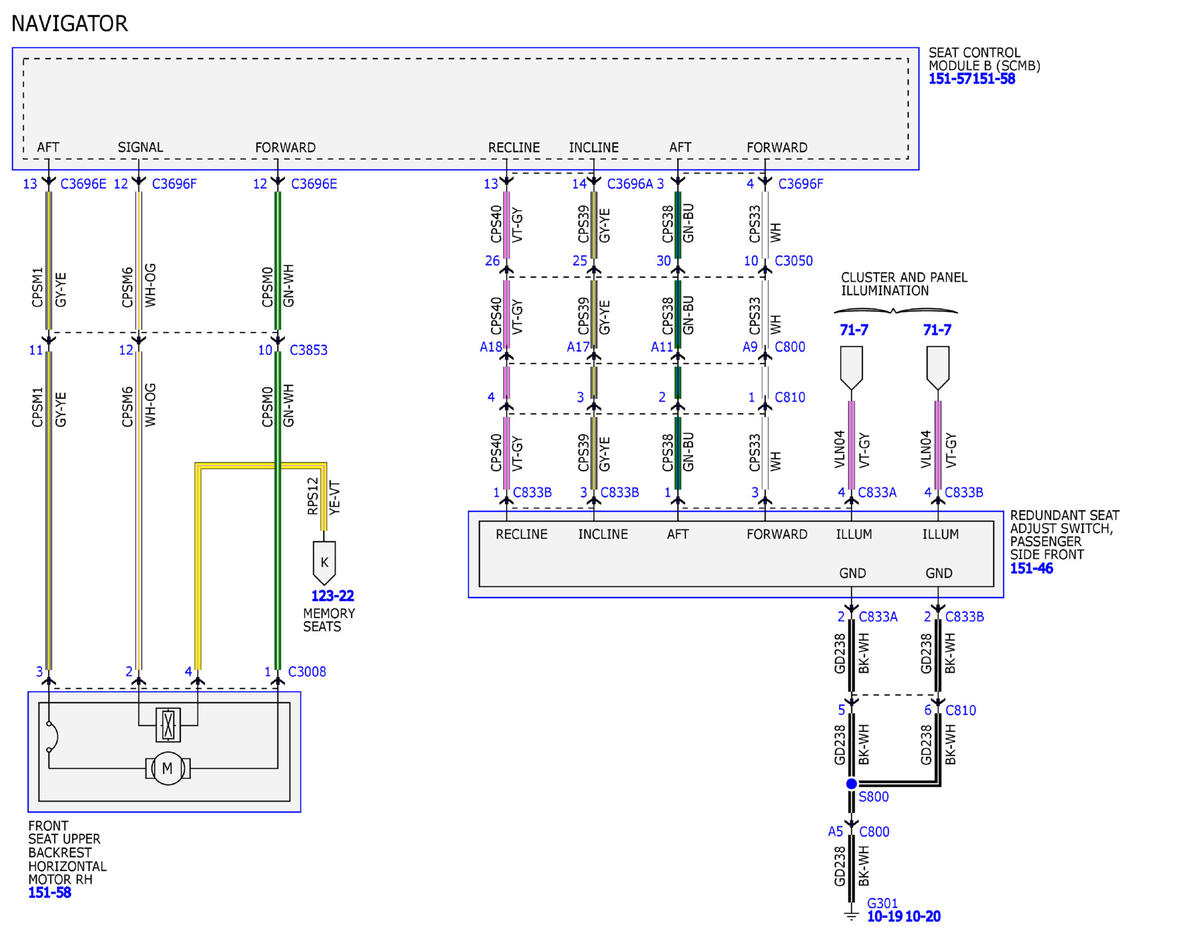Image resolution: width=1200 pixels, height=927 pixels.
Task: Click the MEMORY SEATS label
Action: pos(329,620)
